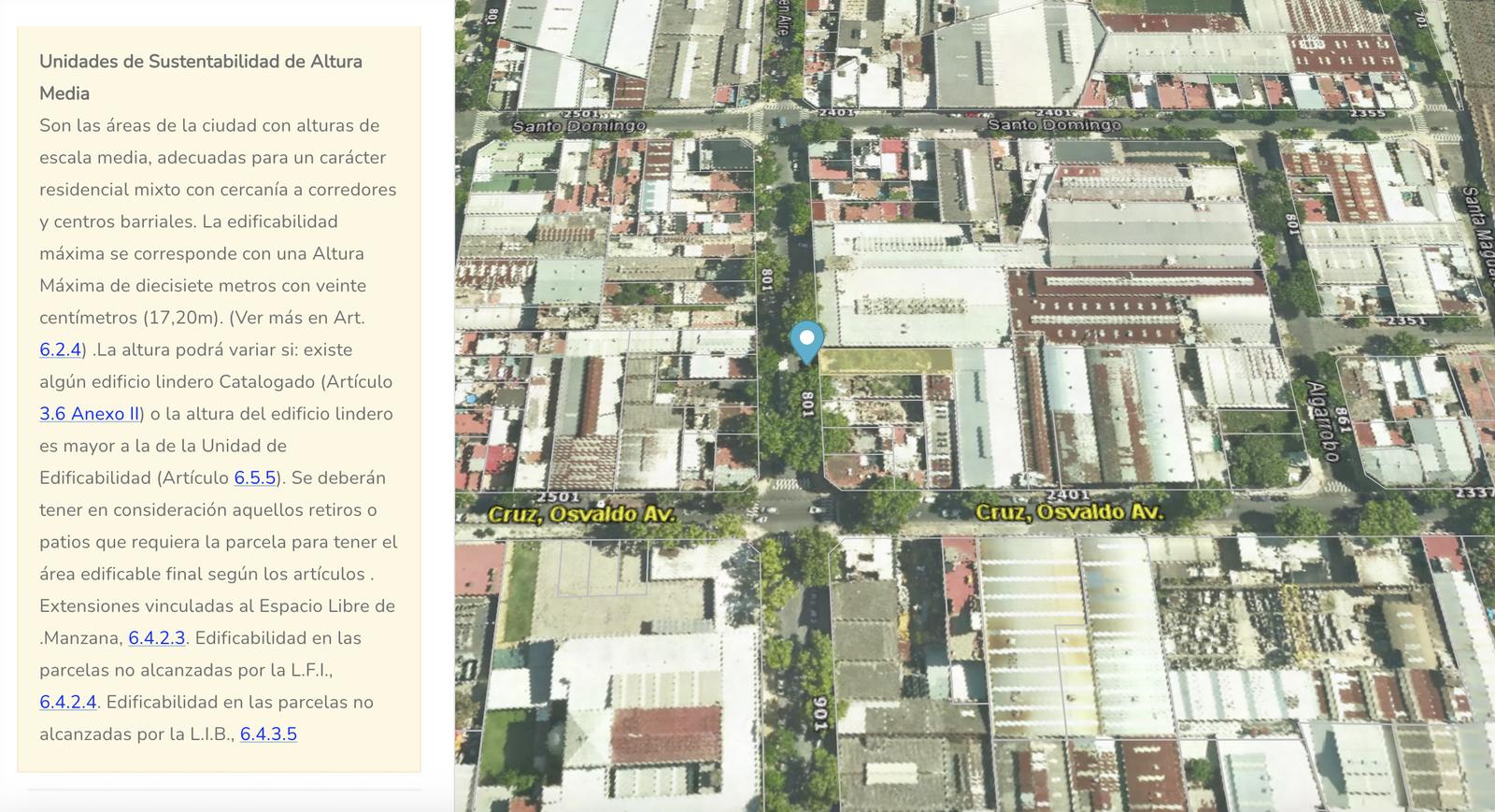Viewport: 1495px width, 812px height.
Task: Open the Art. 6.2.4 link
Action: click(61, 349)
